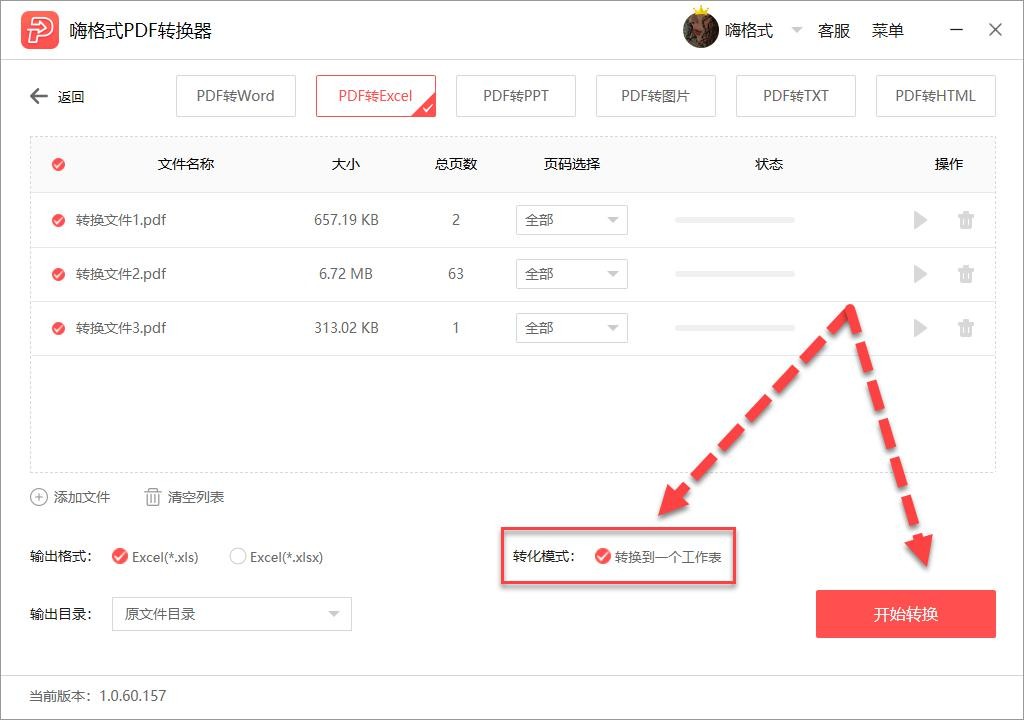The width and height of the screenshot is (1024, 720).
Task: Open page range dropdown for 转换文件2.pdf
Action: (571, 274)
